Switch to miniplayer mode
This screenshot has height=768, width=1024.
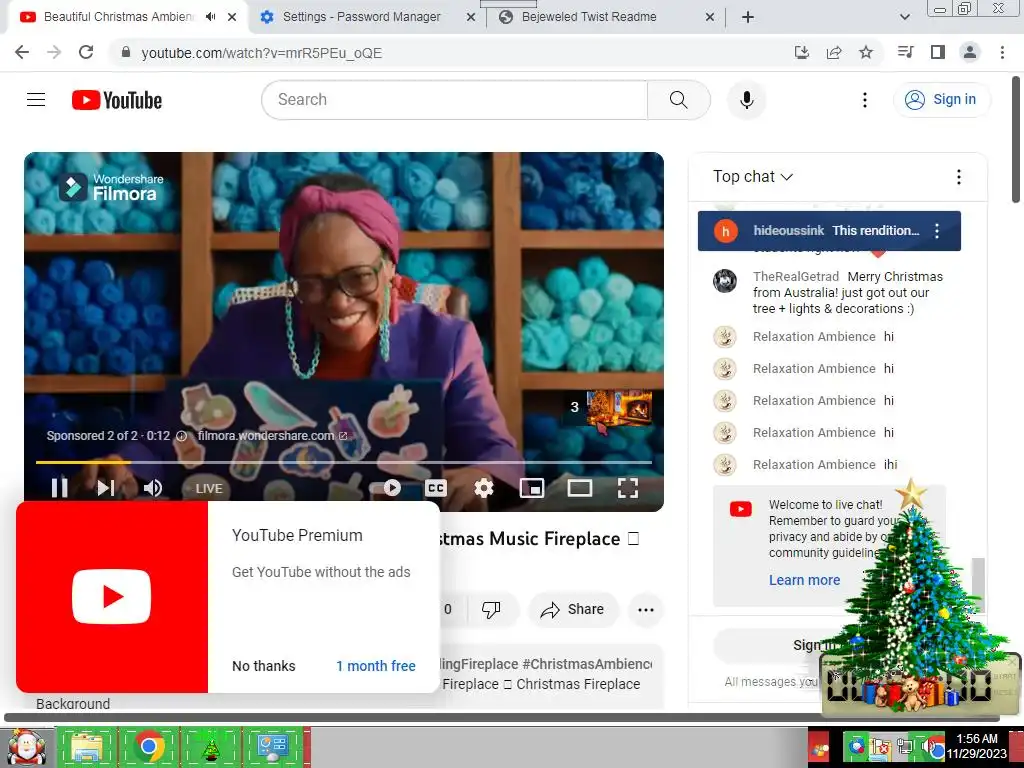(x=532, y=488)
